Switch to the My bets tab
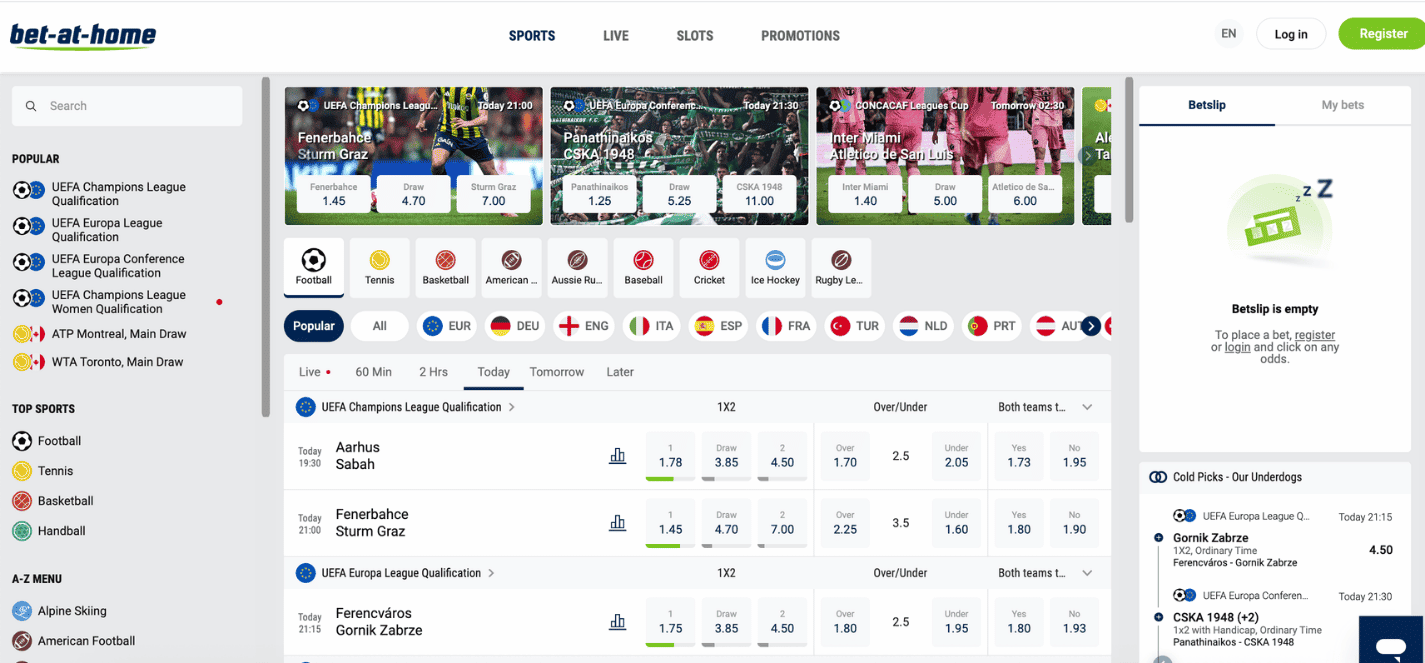1425x663 pixels. (1343, 105)
